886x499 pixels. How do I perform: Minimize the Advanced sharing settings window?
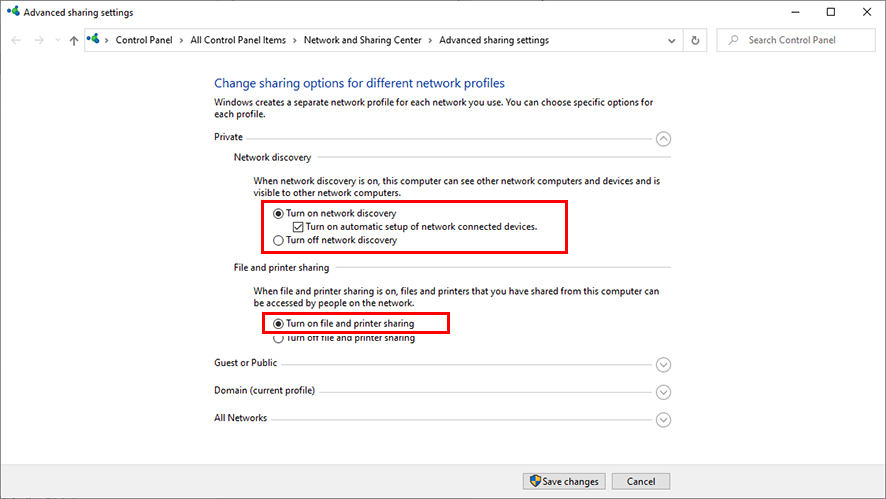(x=795, y=12)
